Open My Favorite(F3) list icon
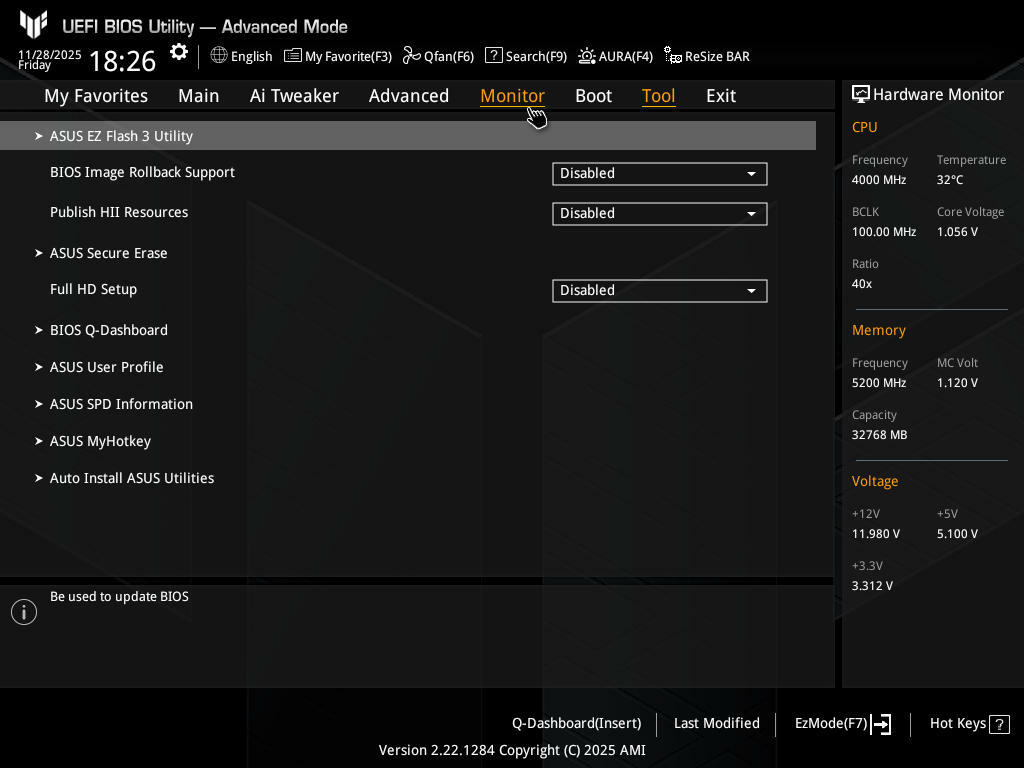The height and width of the screenshot is (768, 1024). [x=293, y=56]
